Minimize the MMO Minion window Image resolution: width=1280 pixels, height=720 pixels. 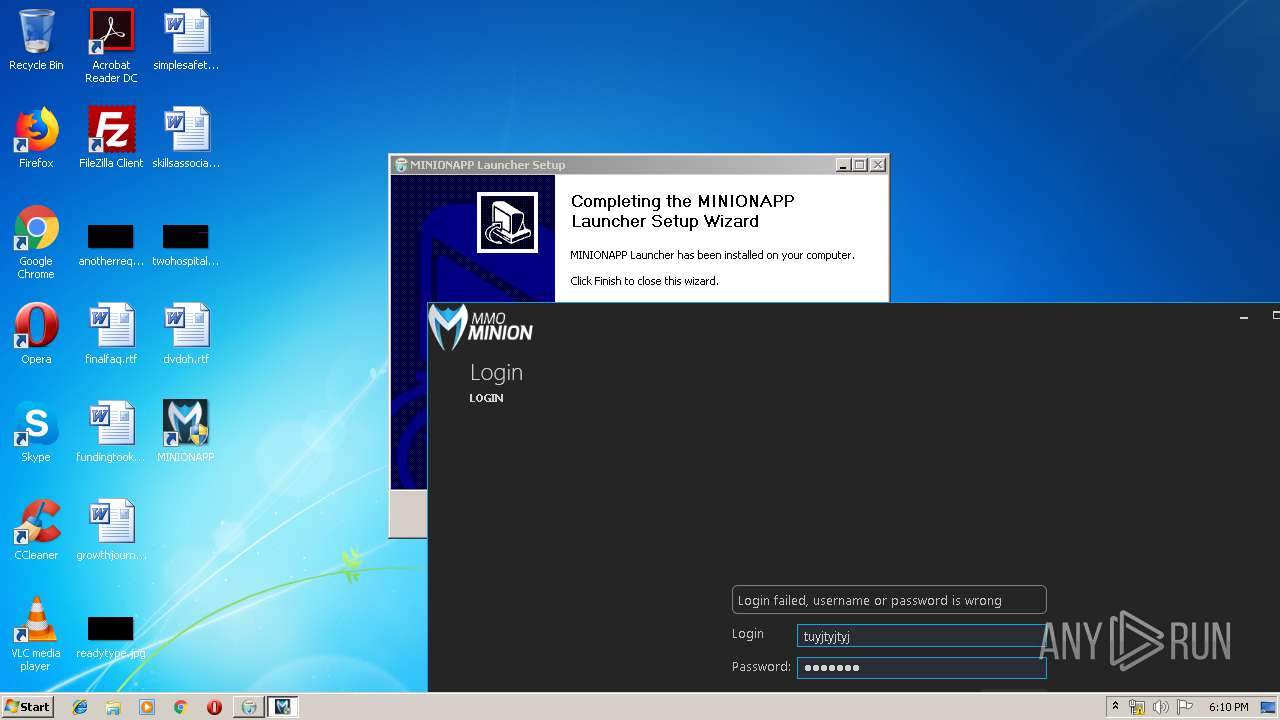click(1243, 317)
